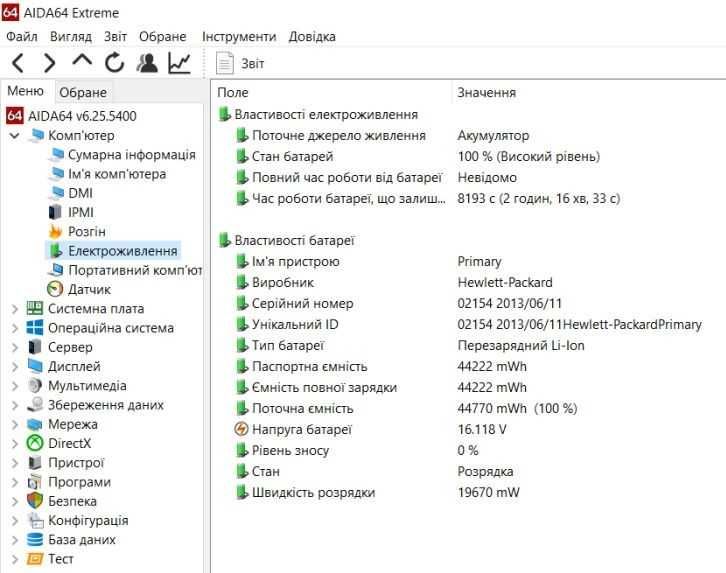The width and height of the screenshot is (726, 573).
Task: Open the graph chart toolbar icon
Action: [180, 63]
